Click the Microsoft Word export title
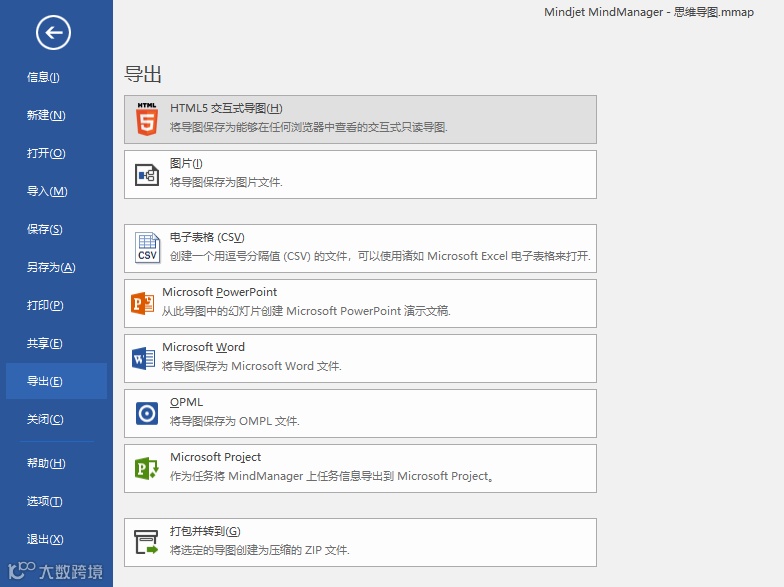The height and width of the screenshot is (587, 784). (x=204, y=347)
